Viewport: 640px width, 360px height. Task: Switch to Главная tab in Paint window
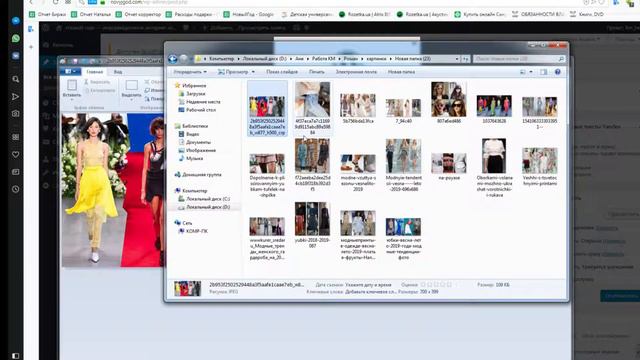click(94, 72)
